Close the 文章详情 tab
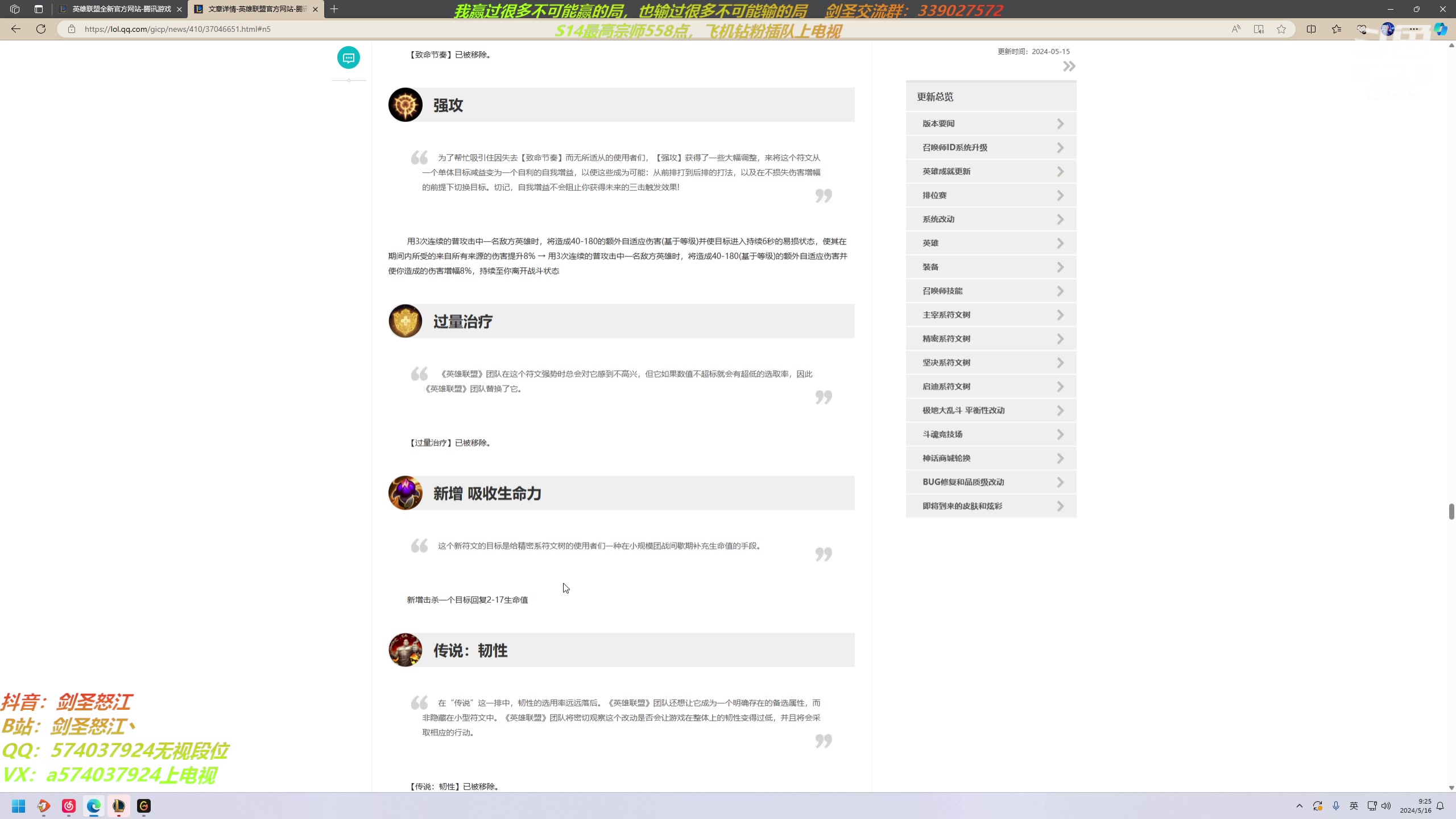Image resolution: width=1456 pixels, height=819 pixels. point(315,9)
